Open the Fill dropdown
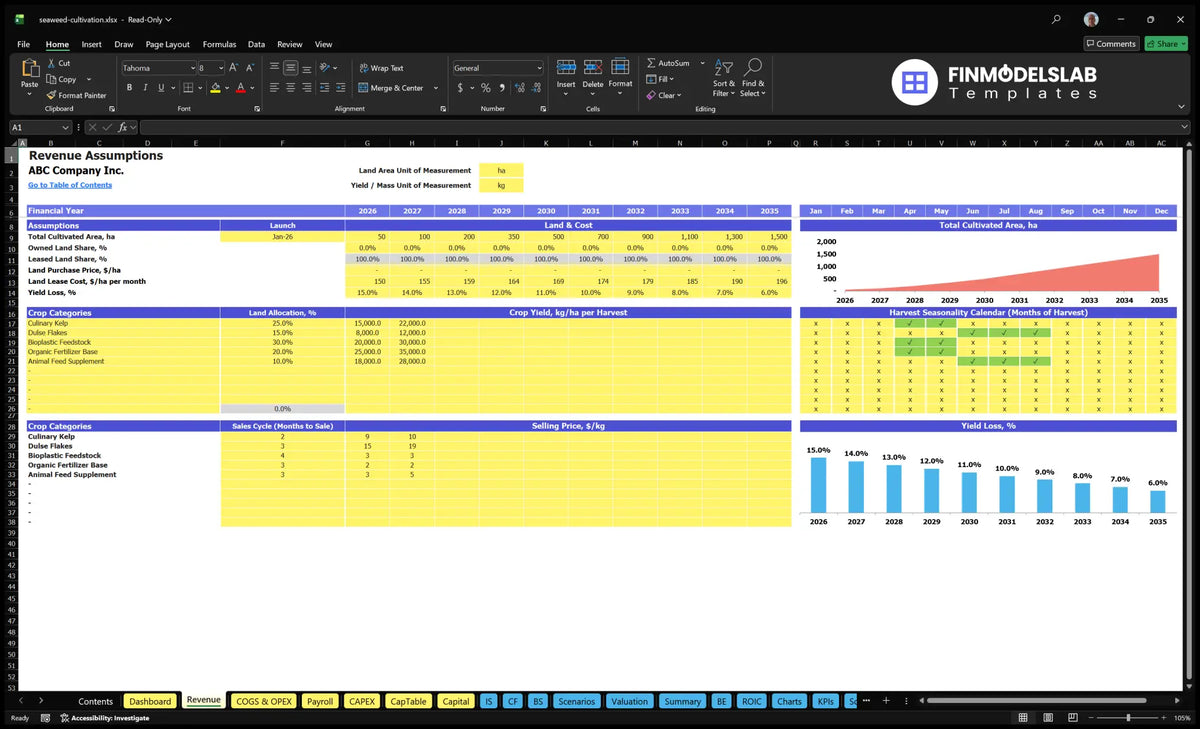This screenshot has width=1200, height=729. point(660,79)
